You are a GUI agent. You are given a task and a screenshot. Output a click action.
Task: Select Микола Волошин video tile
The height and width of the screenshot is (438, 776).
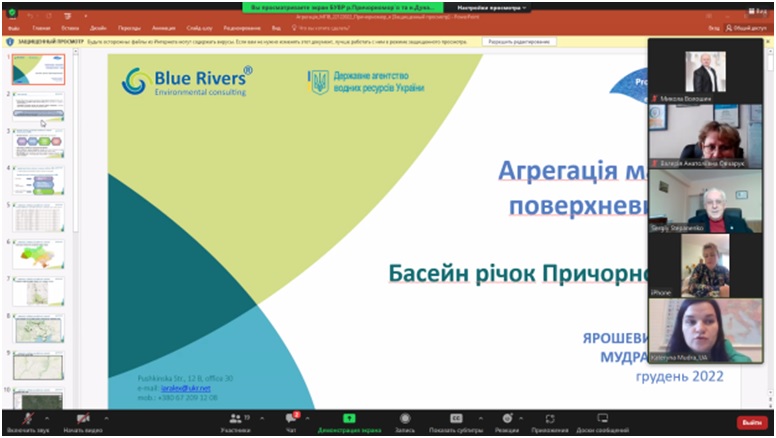705,71
